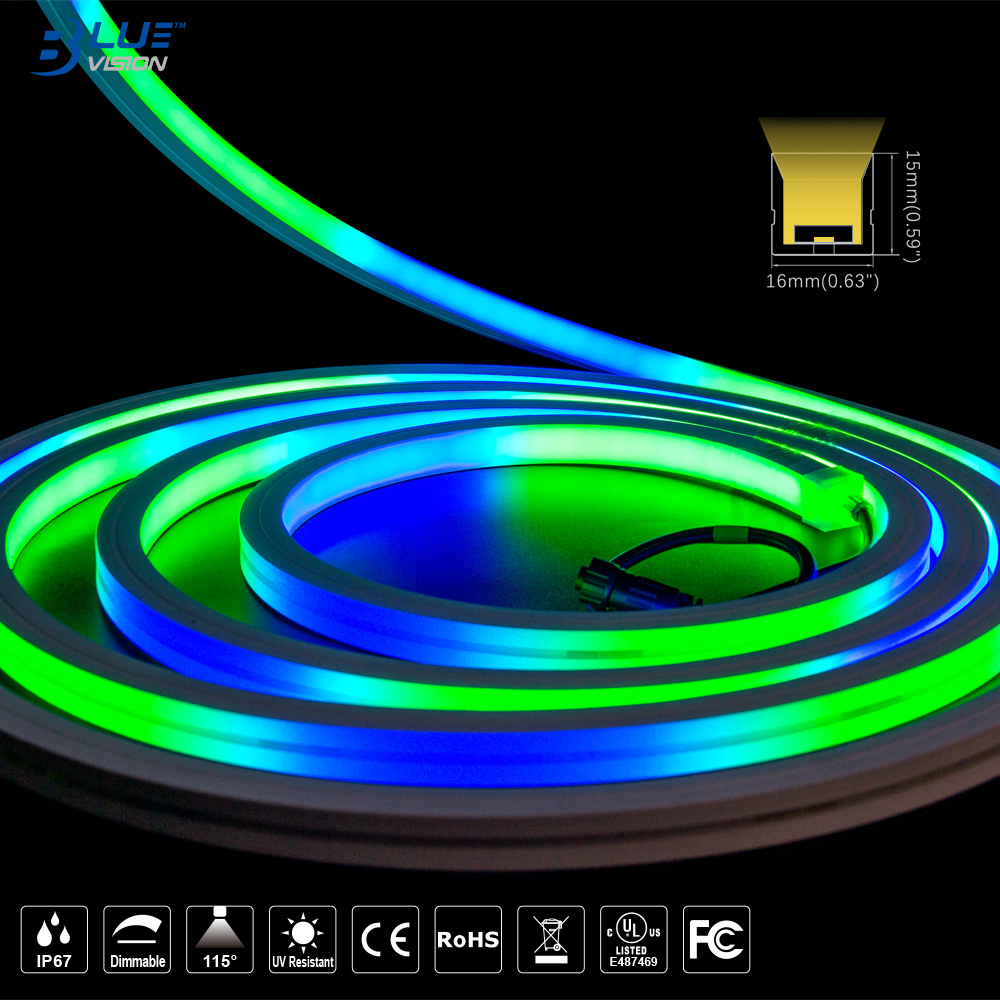Viewport: 1000px width, 1000px height.
Task: Click the UL Listed E487469 badge
Action: [633, 940]
